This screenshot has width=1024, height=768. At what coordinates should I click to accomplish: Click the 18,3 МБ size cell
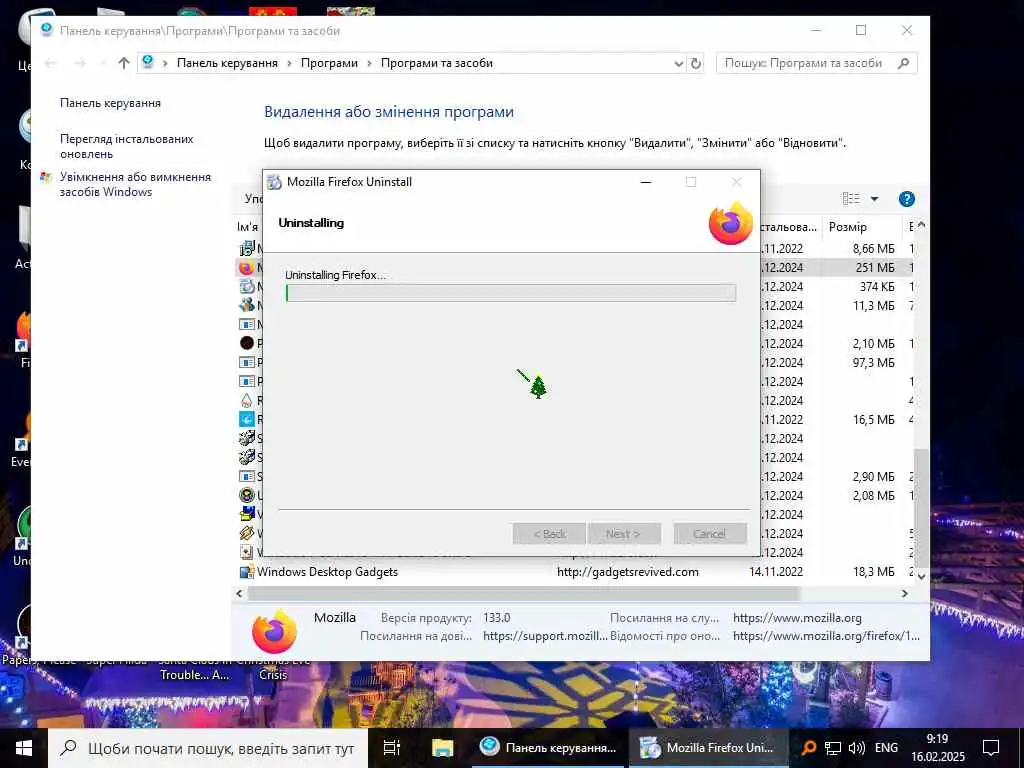(873, 572)
